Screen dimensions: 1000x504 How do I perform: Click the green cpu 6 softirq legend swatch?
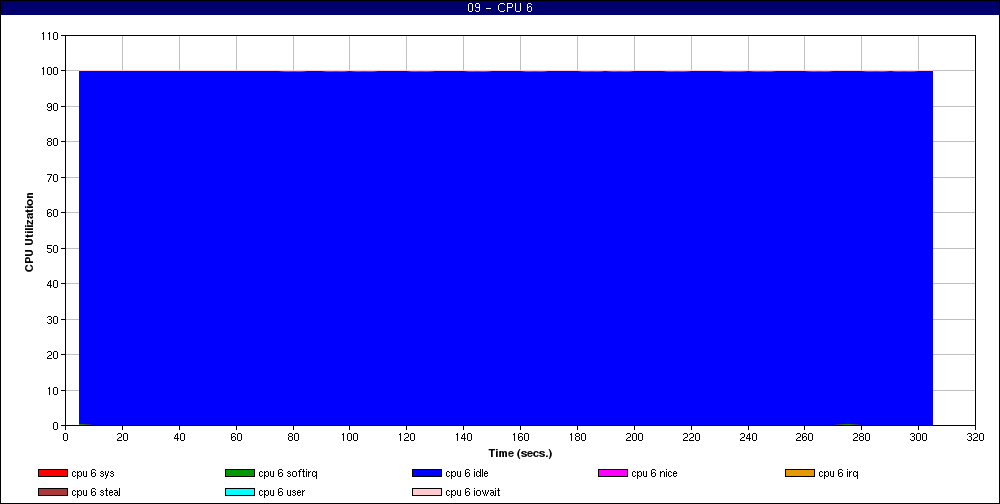point(240,473)
